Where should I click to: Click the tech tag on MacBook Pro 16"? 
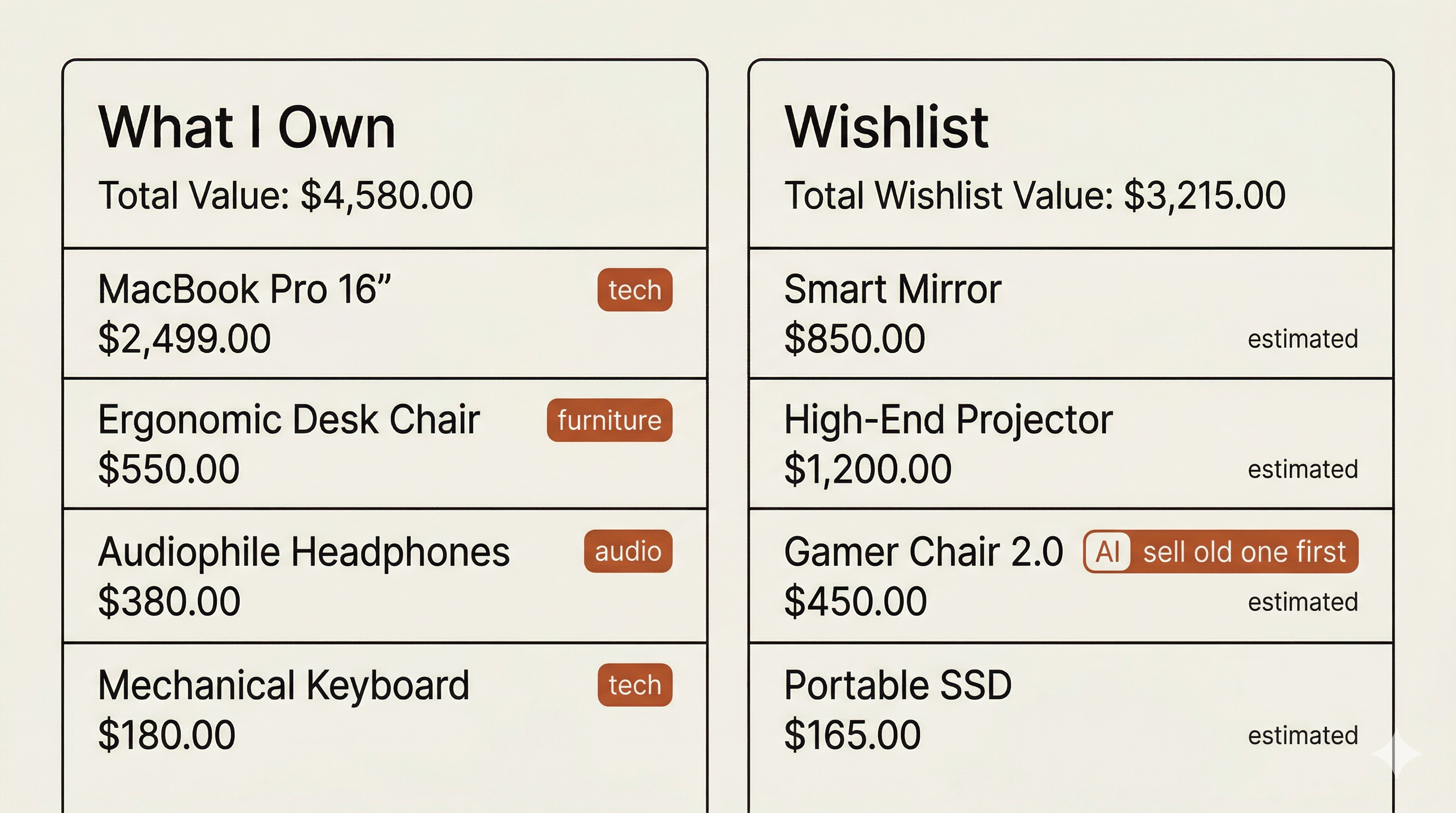click(x=634, y=290)
